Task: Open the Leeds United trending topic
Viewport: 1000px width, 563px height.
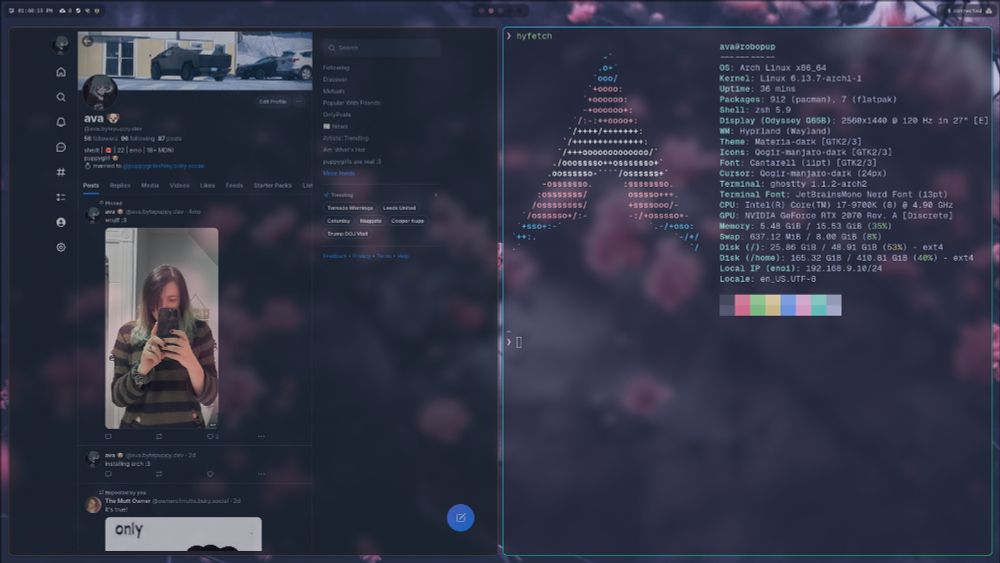Action: [x=399, y=208]
